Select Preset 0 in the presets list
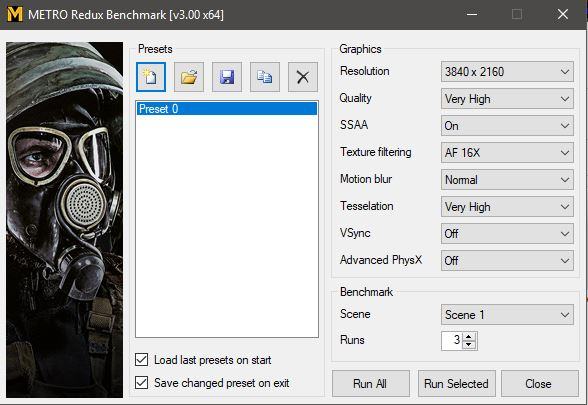Viewport: 588px width, 405px height. (226, 109)
